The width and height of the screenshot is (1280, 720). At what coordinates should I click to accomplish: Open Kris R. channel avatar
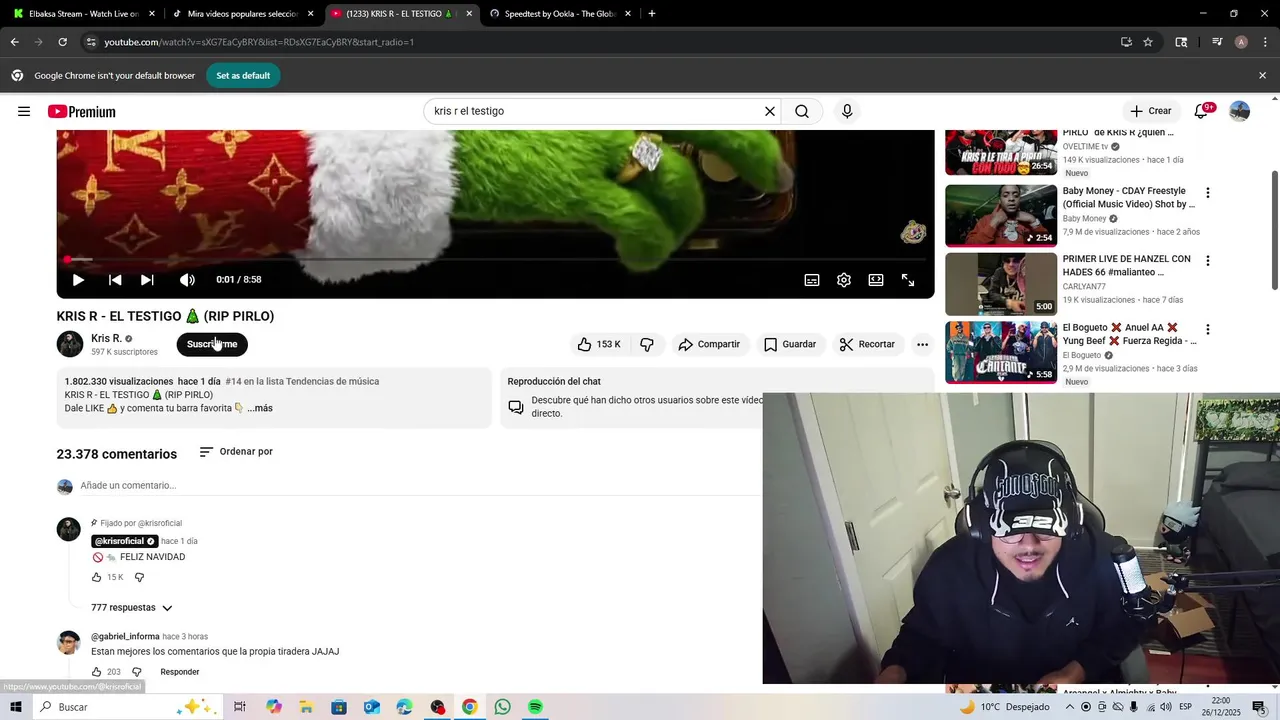(70, 344)
